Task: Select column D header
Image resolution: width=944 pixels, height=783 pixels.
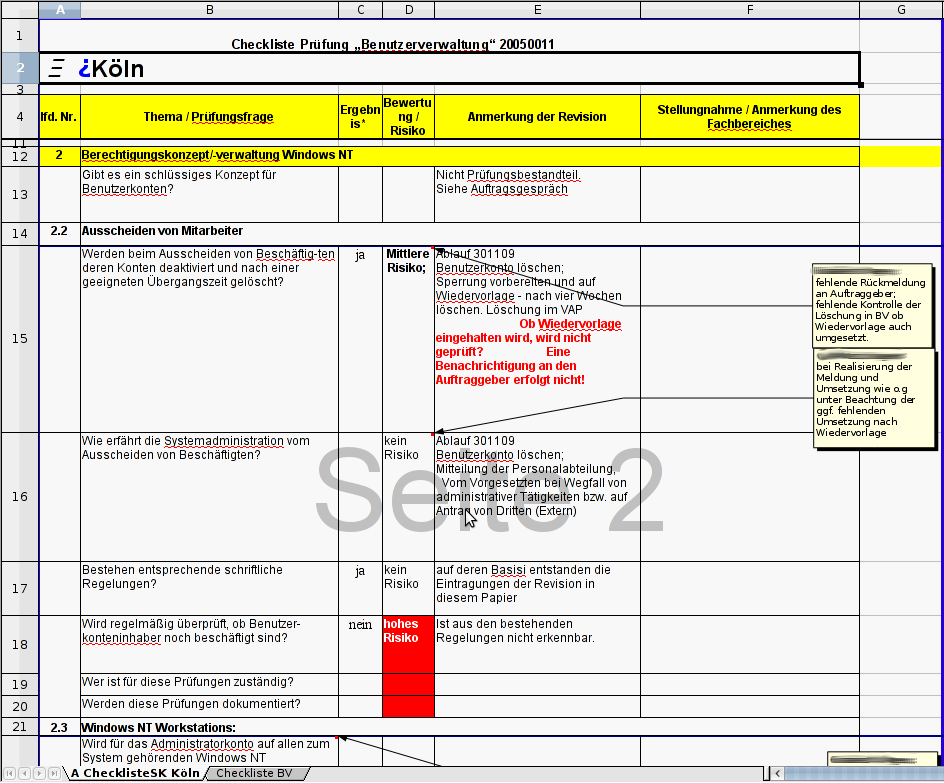Action: pos(409,10)
